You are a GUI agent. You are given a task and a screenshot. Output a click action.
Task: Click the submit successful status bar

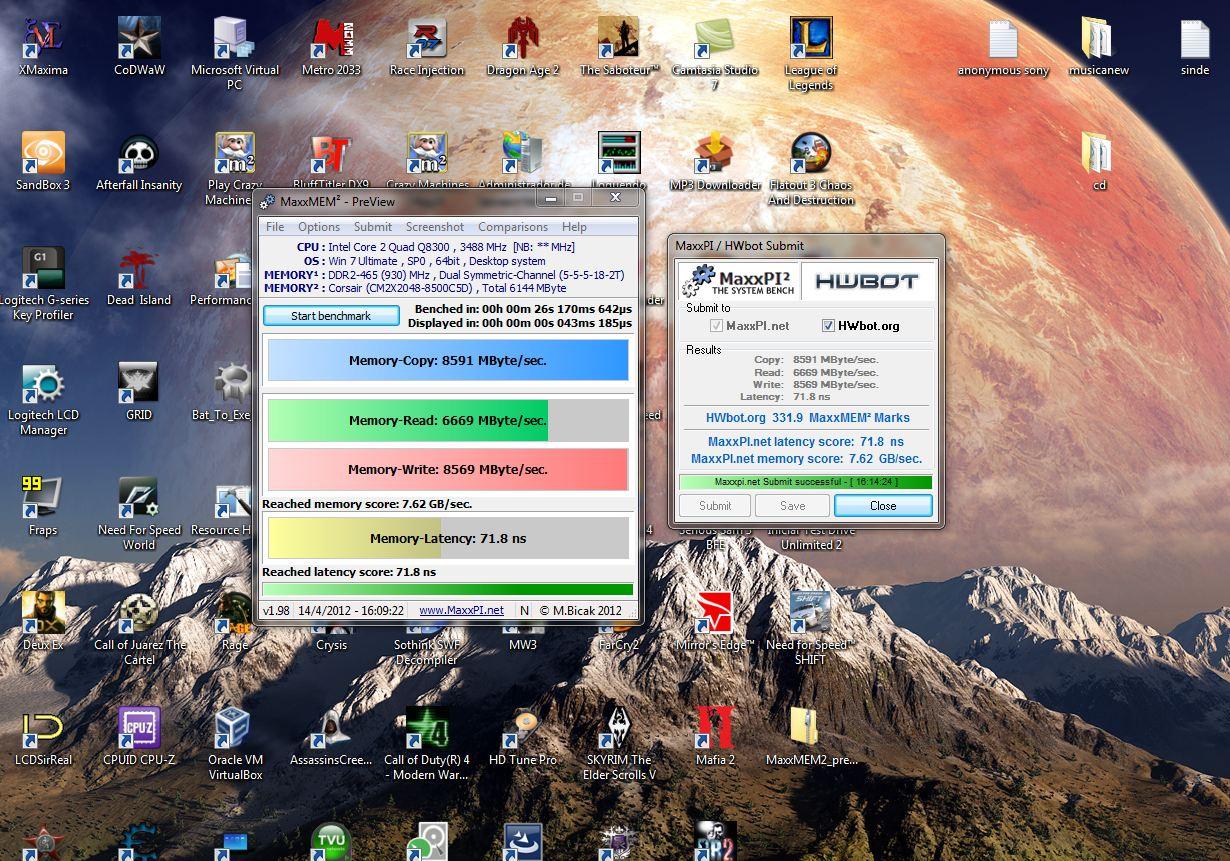pyautogui.click(x=805, y=482)
